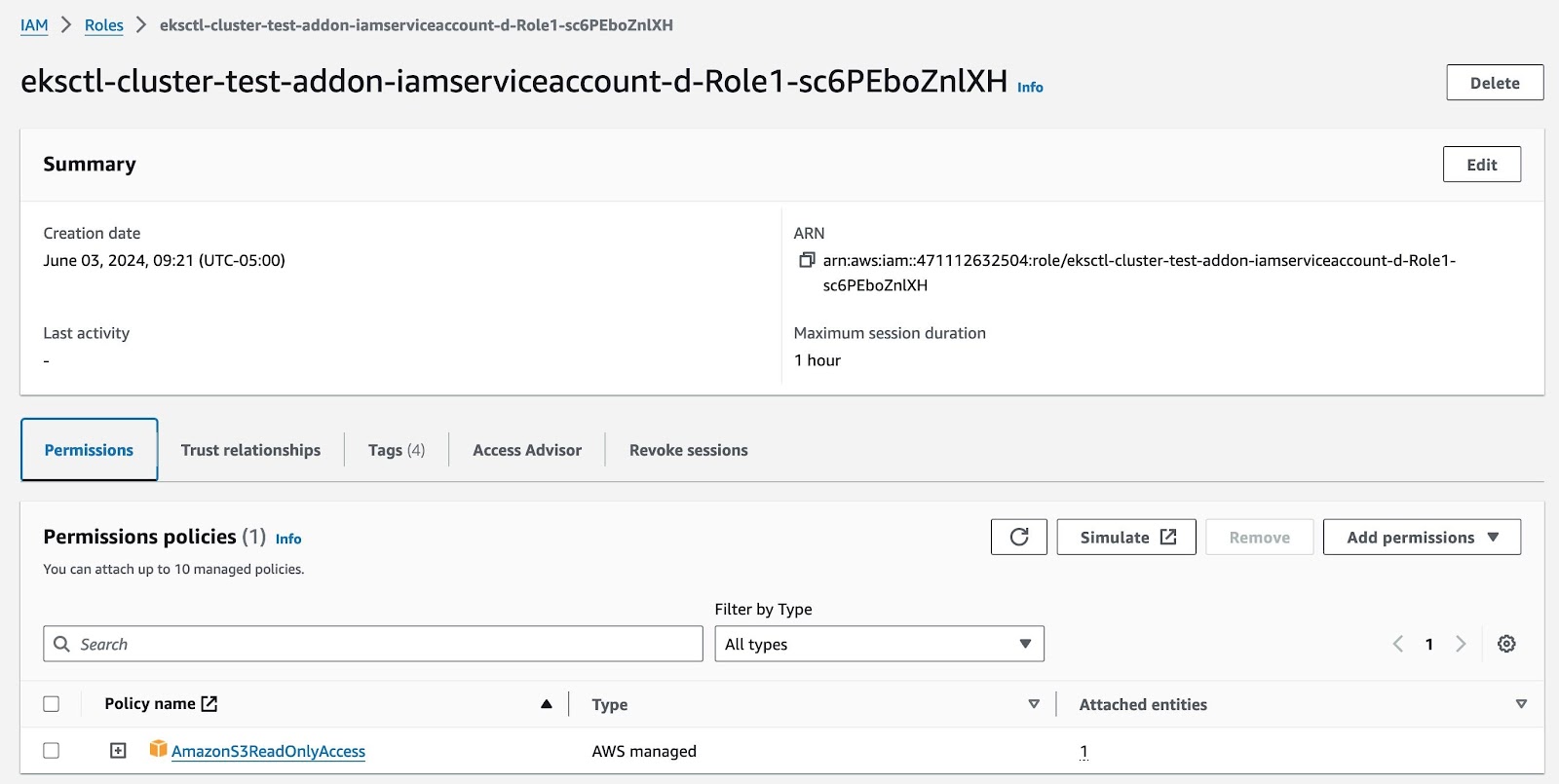Copy the role ARN with the copy icon
Viewport: 1559px width, 784px height.
pos(807,260)
